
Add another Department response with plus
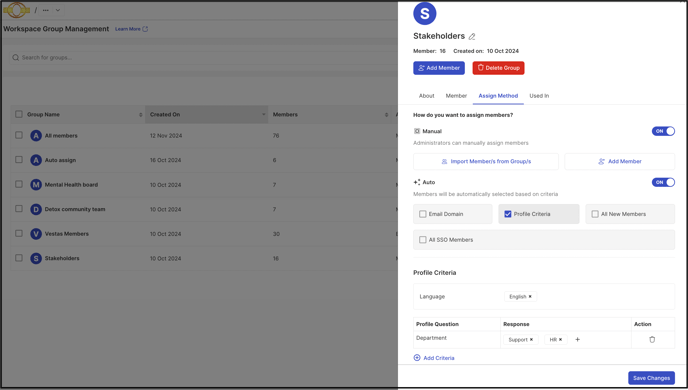pyautogui.click(x=577, y=340)
